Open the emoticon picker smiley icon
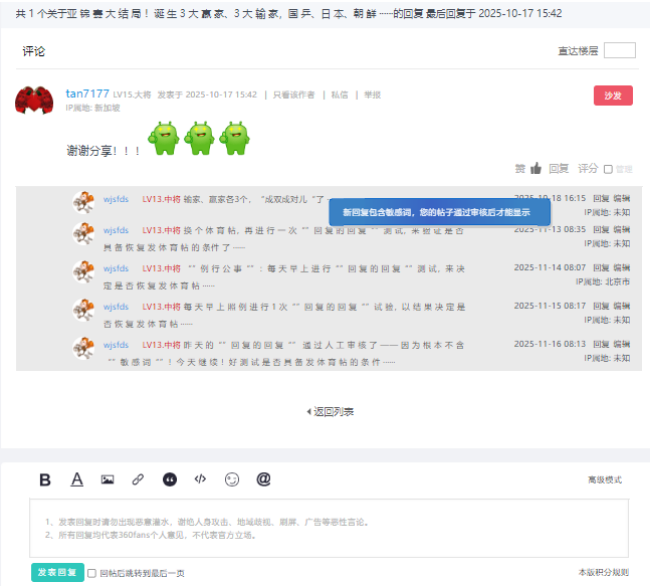652x588 pixels. click(x=232, y=479)
